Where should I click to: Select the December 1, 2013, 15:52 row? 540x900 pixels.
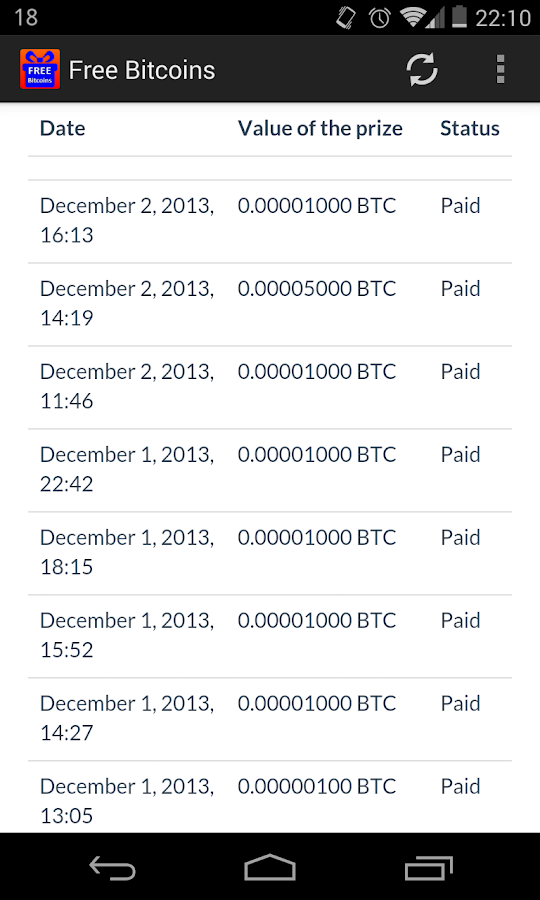pyautogui.click(x=270, y=637)
